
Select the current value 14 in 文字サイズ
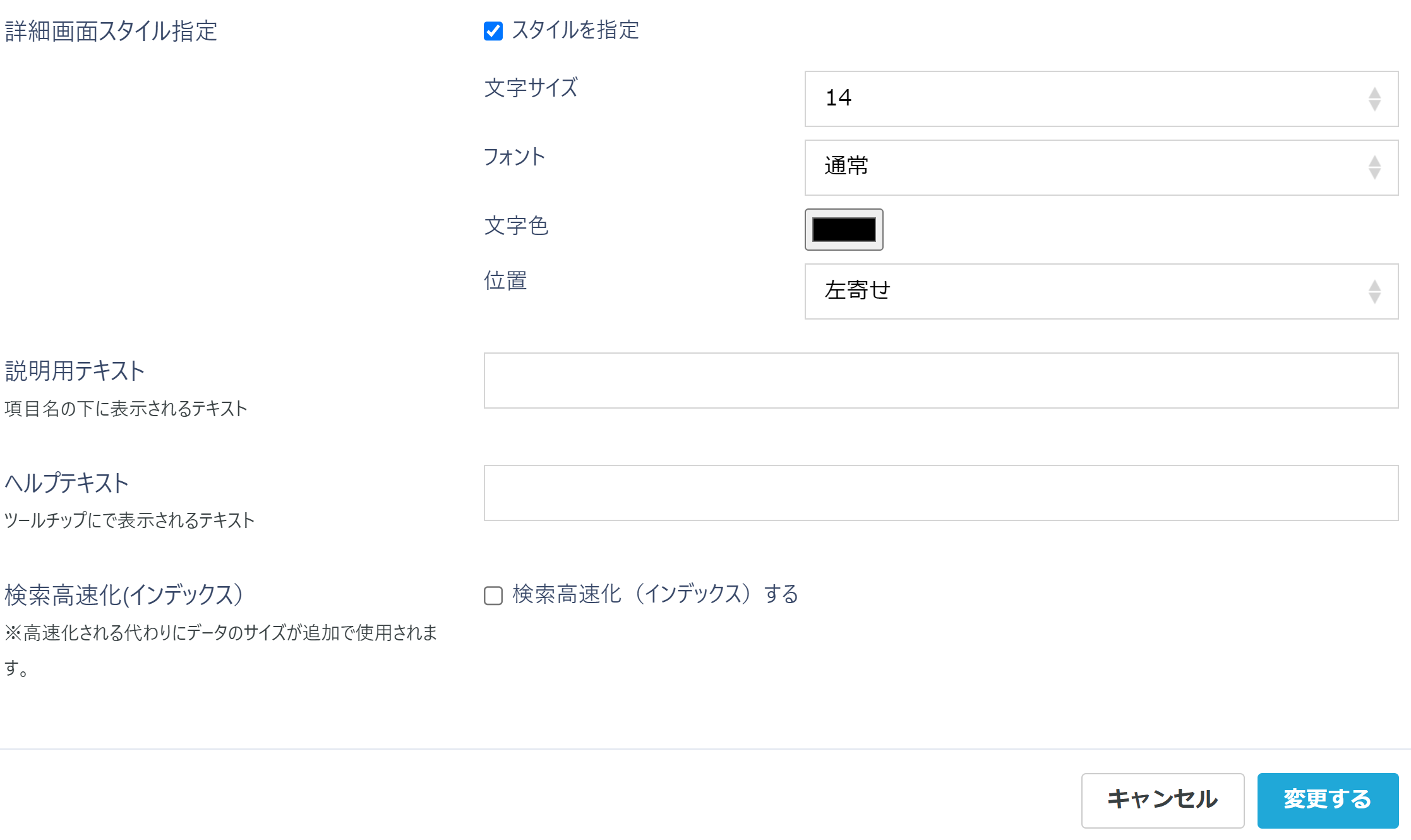(838, 99)
